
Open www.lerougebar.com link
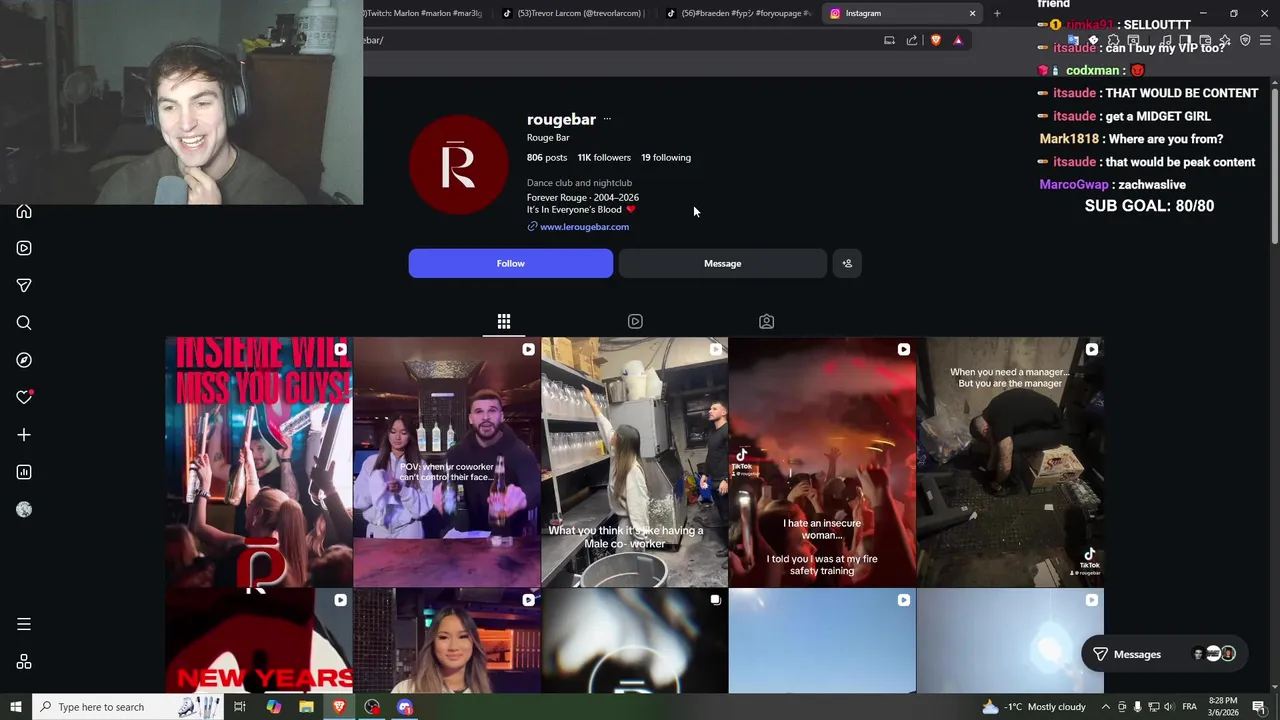(x=584, y=227)
